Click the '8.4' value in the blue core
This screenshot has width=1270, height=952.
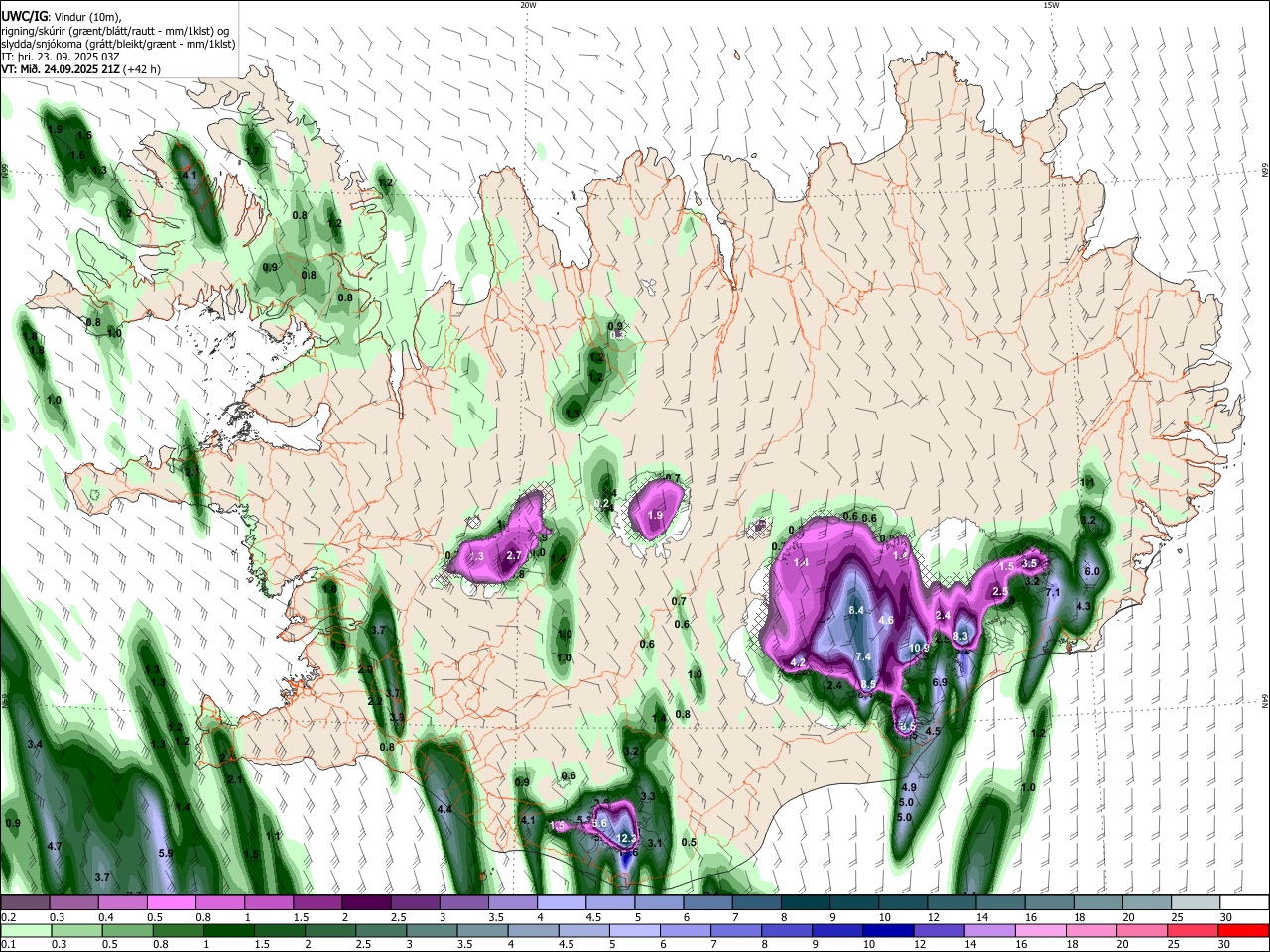point(856,610)
